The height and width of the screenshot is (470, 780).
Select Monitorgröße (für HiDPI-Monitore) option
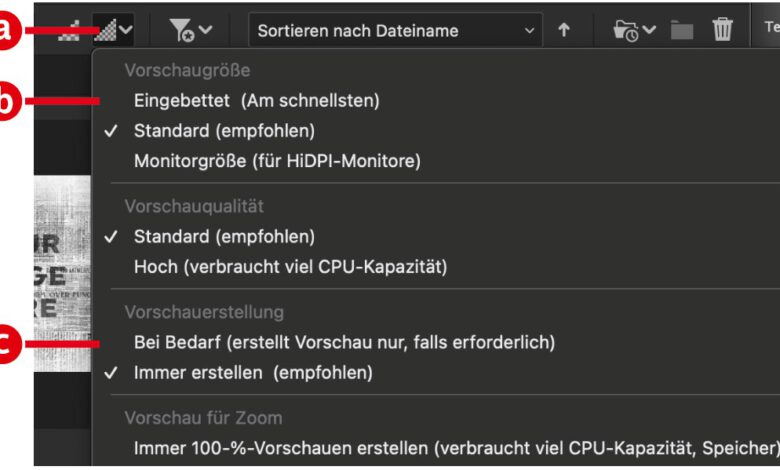[277, 160]
